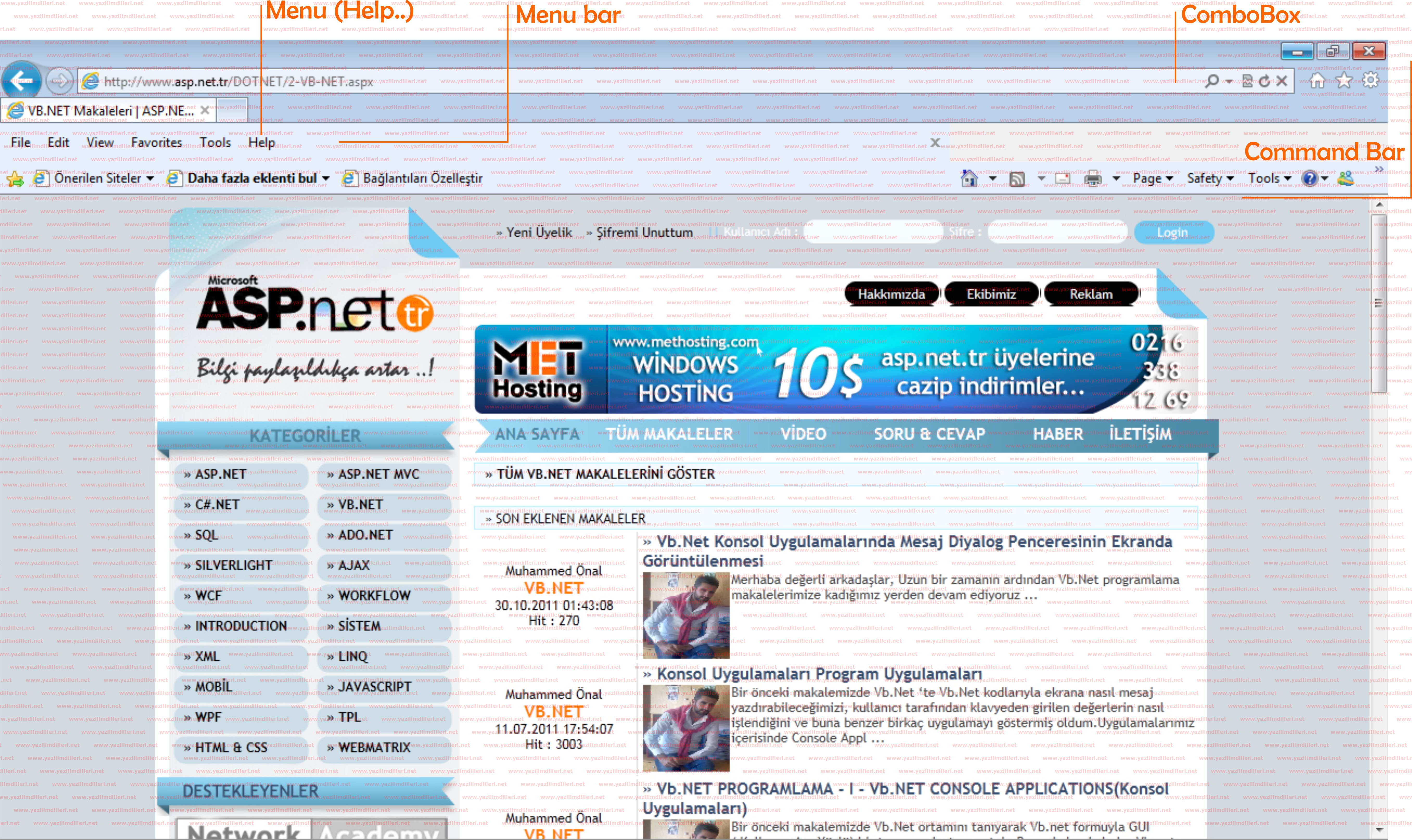This screenshot has height=840, width=1412.
Task: Click the Read Mail envelope icon
Action: click(1063, 179)
